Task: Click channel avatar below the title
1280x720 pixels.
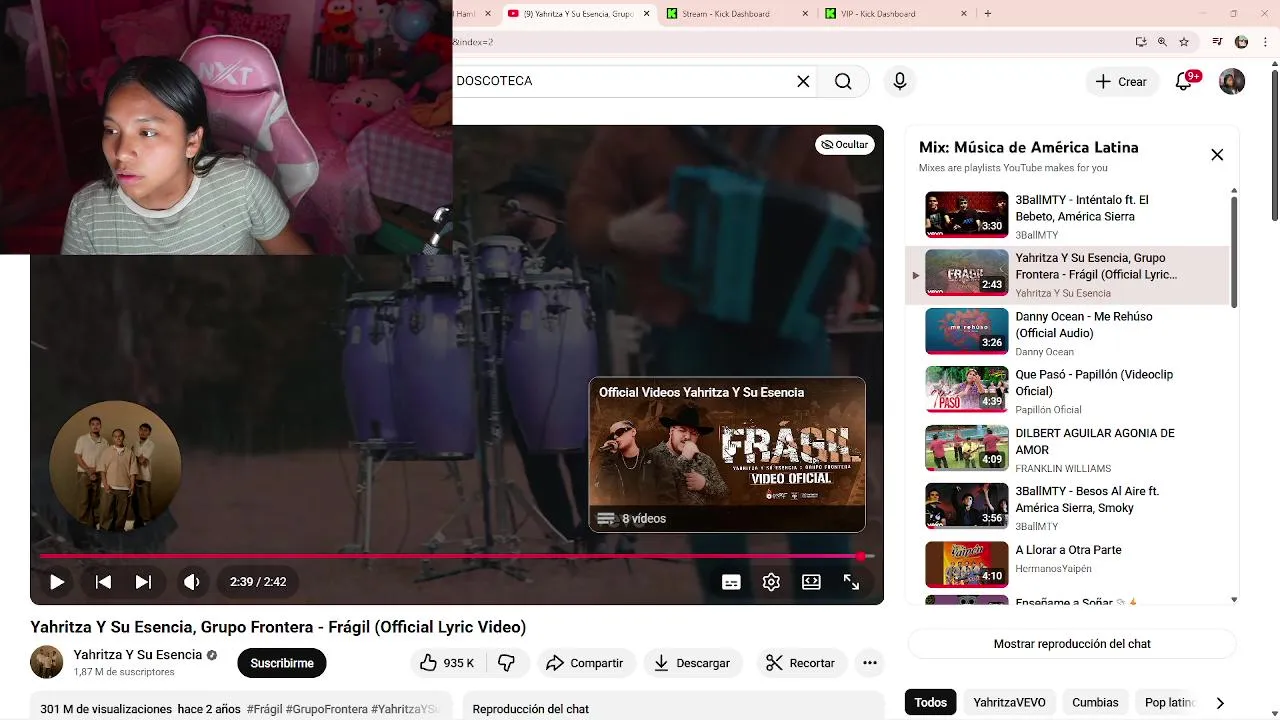Action: pyautogui.click(x=47, y=662)
